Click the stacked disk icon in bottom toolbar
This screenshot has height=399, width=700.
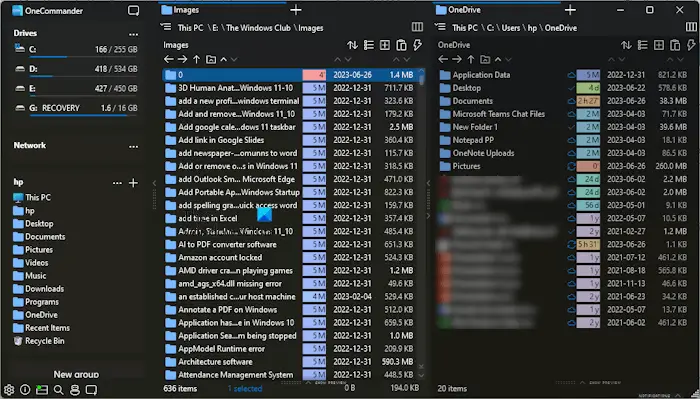[x=75, y=390]
